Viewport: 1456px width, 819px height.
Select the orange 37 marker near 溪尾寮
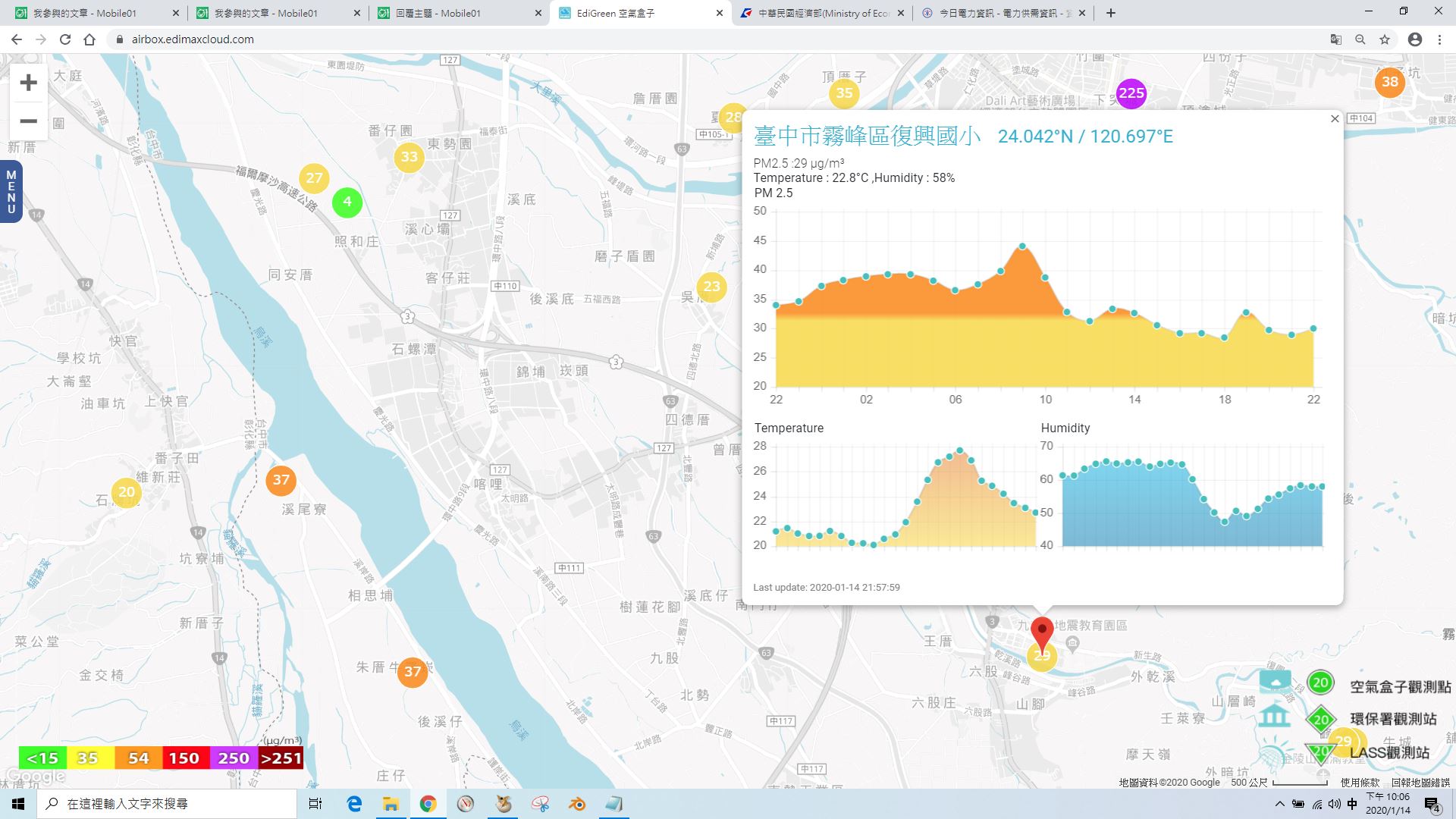[x=281, y=479]
